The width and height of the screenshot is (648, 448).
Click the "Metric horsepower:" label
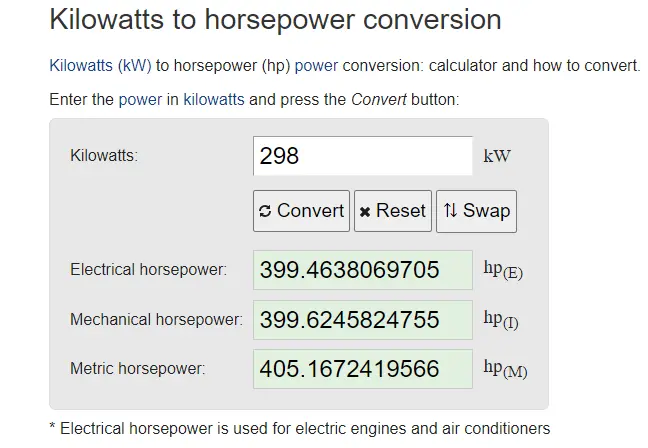[137, 369]
